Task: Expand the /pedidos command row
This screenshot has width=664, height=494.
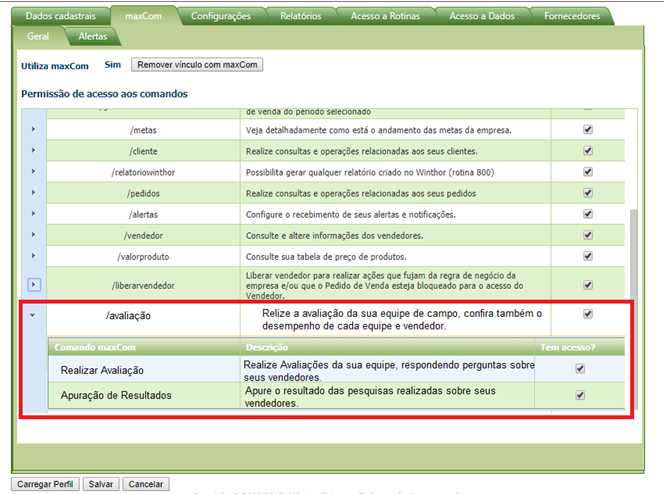Action: 34,193
